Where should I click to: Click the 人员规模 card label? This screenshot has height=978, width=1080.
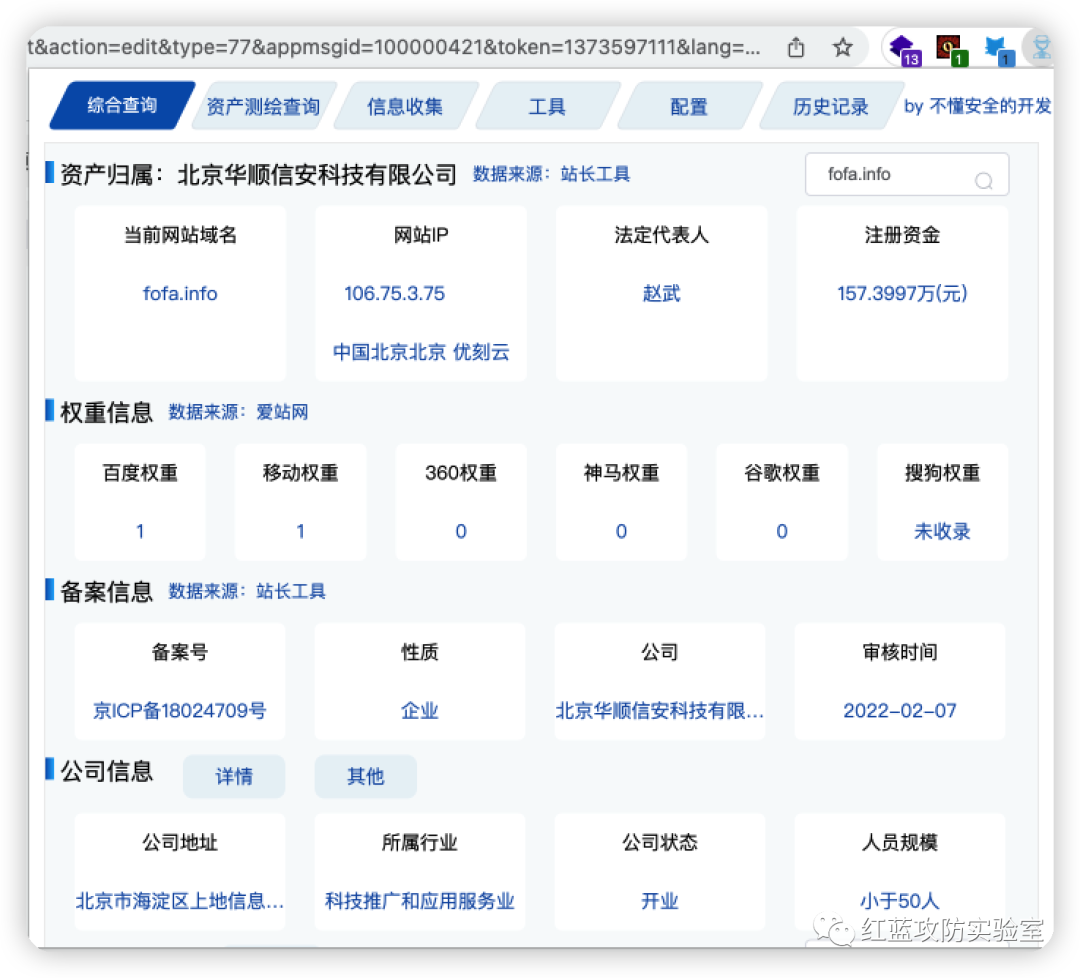(900, 842)
